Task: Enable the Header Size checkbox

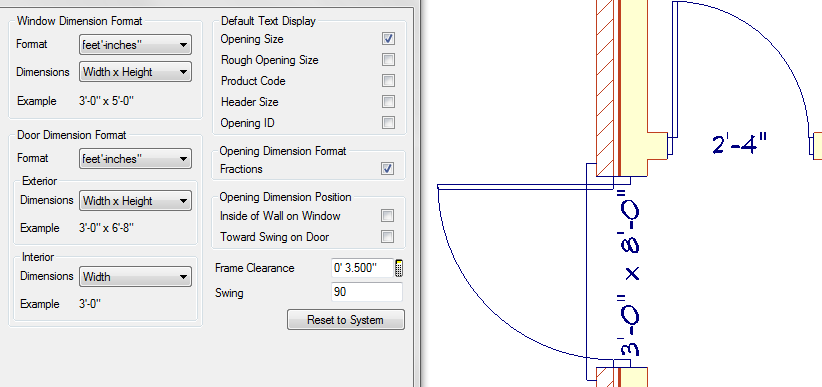Action: [x=388, y=102]
